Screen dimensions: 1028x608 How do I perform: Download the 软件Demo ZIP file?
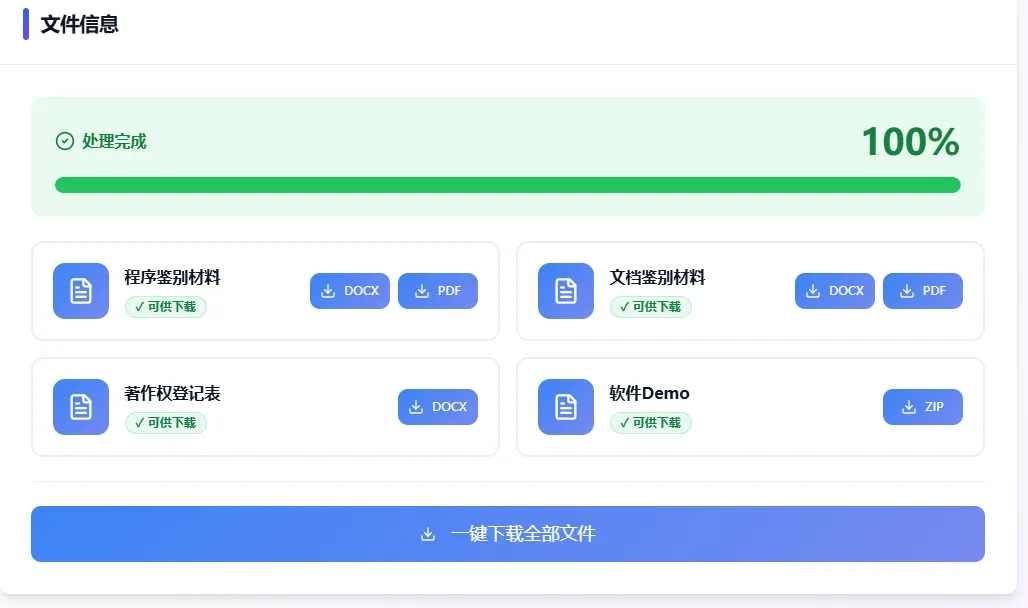[x=922, y=407]
